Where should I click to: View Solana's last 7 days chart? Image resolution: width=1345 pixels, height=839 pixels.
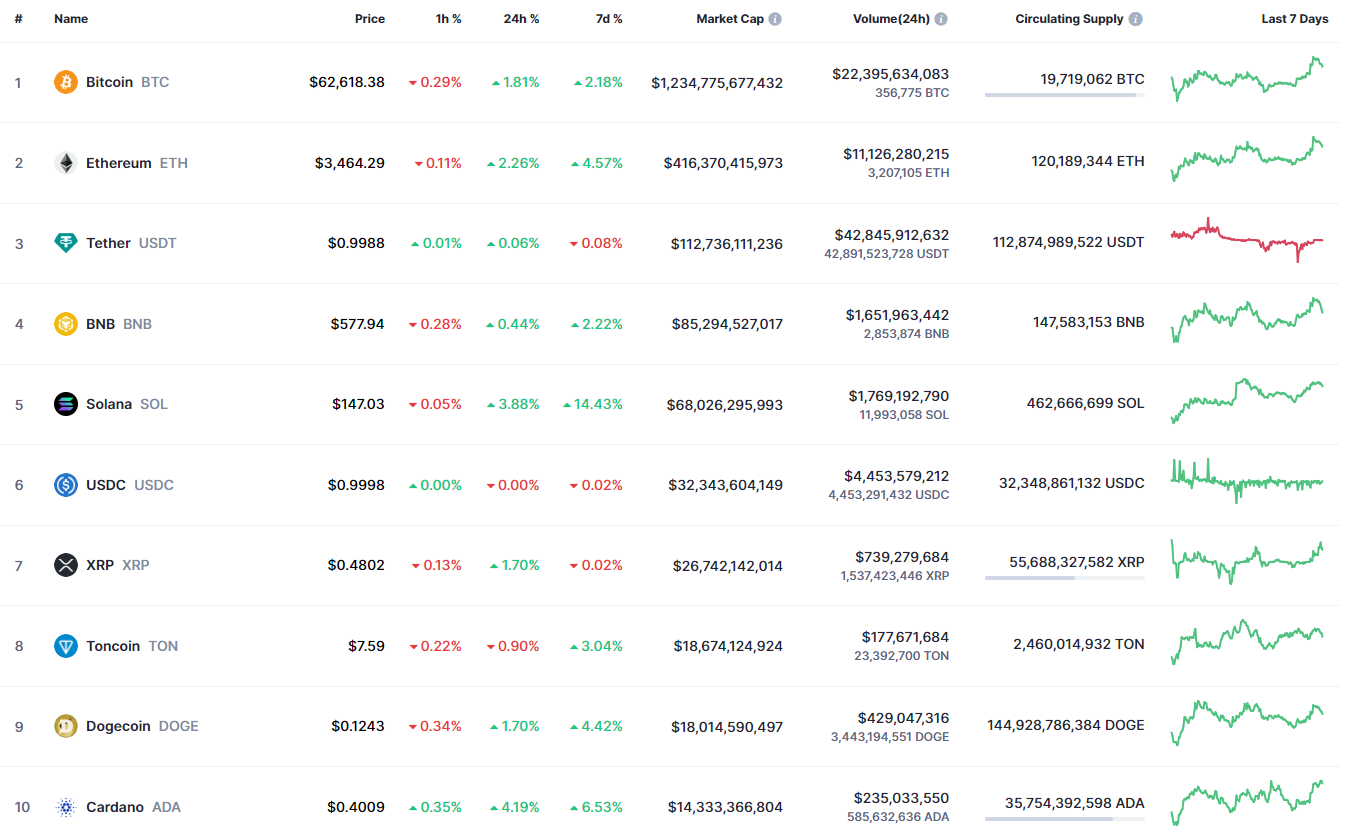[1247, 401]
